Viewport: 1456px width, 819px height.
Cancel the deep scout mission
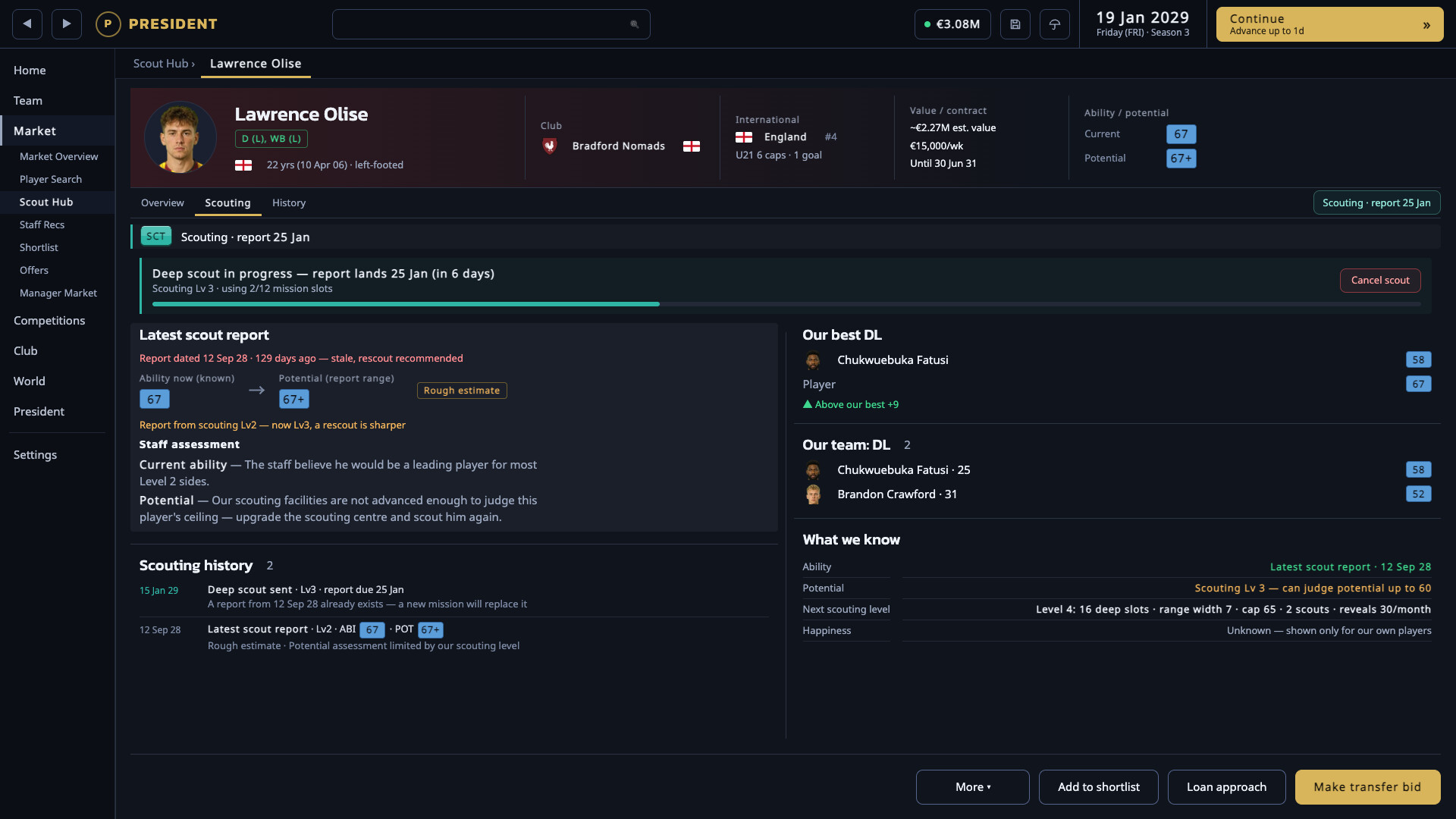point(1380,281)
